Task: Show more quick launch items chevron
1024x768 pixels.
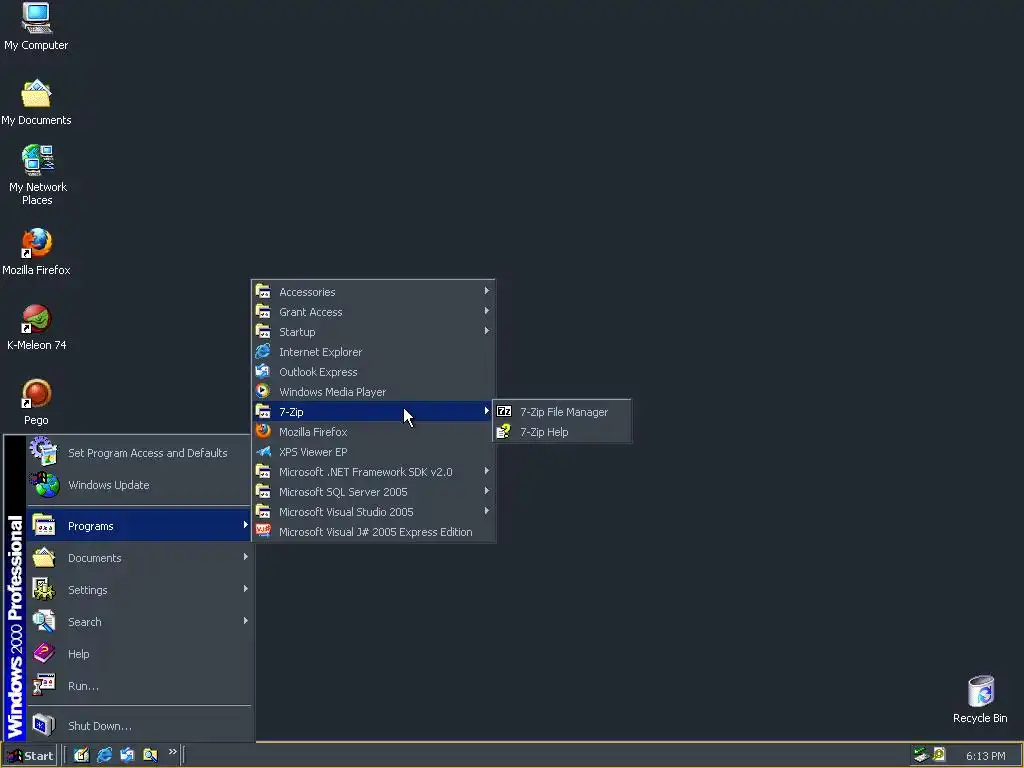Action: click(x=172, y=752)
